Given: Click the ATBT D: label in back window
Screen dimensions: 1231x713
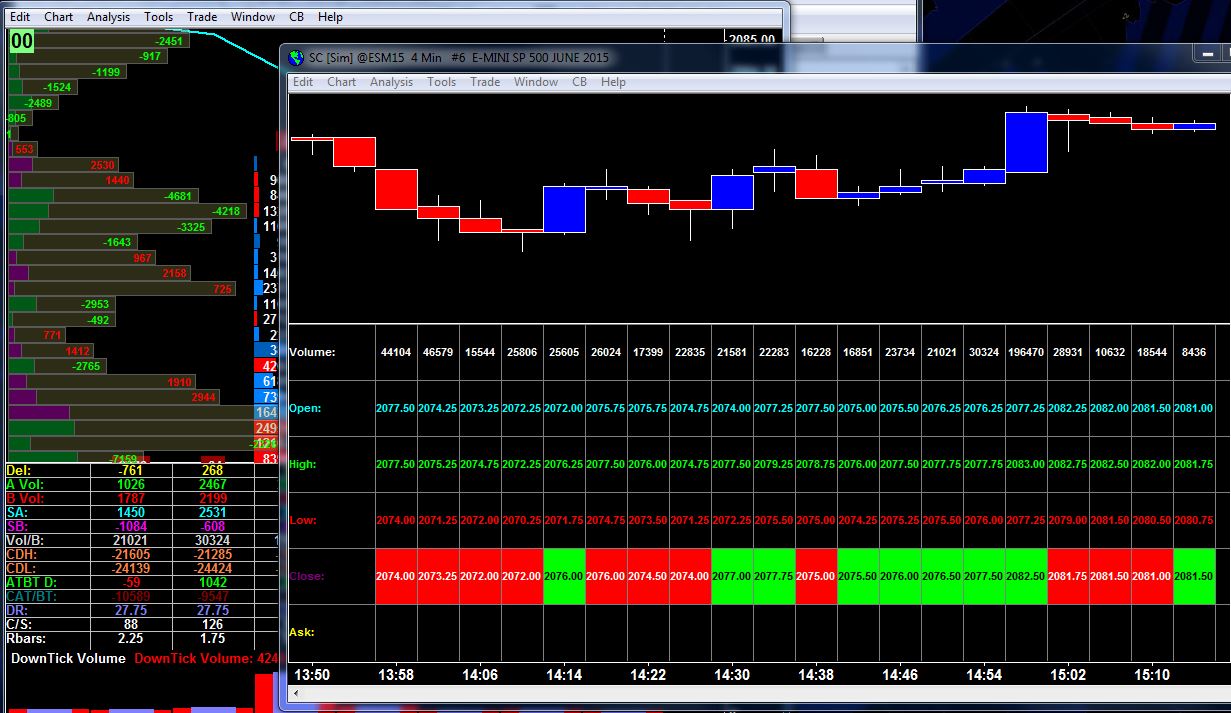Looking at the screenshot, I should (32, 582).
